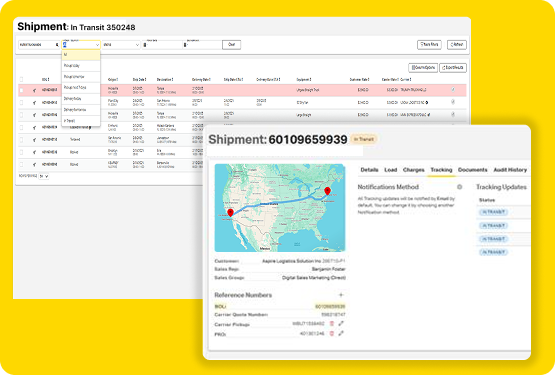Click the first date input field
The height and width of the screenshot is (375, 555).
(162, 45)
